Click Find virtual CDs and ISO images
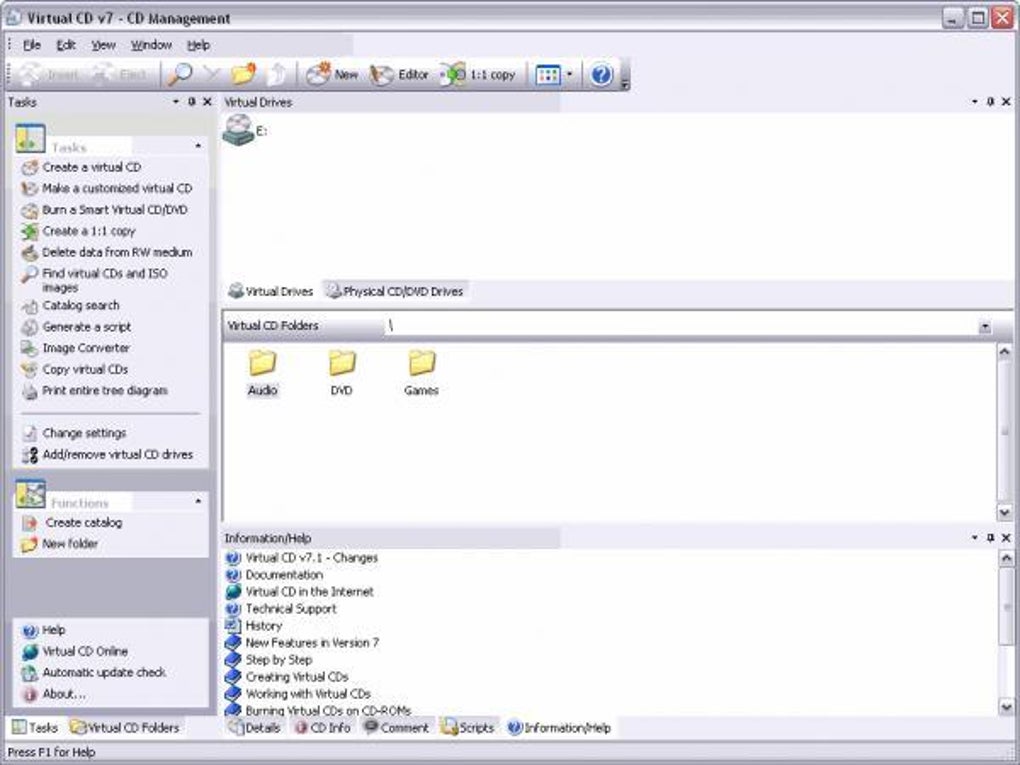Screen dimensions: 1020x765 (x=105, y=280)
